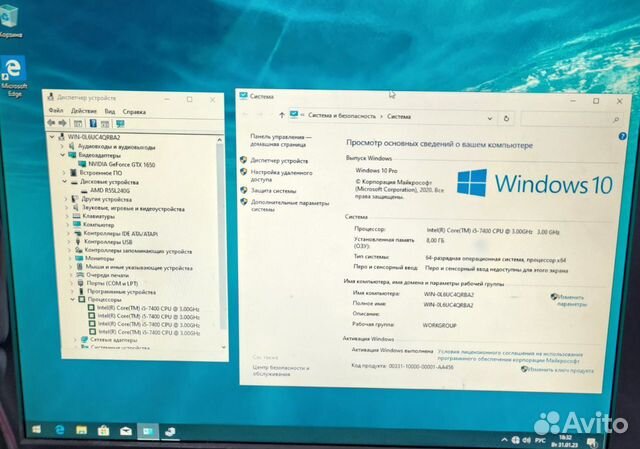
Task: Collapse the Дисковые устройства node
Action: [x=64, y=182]
